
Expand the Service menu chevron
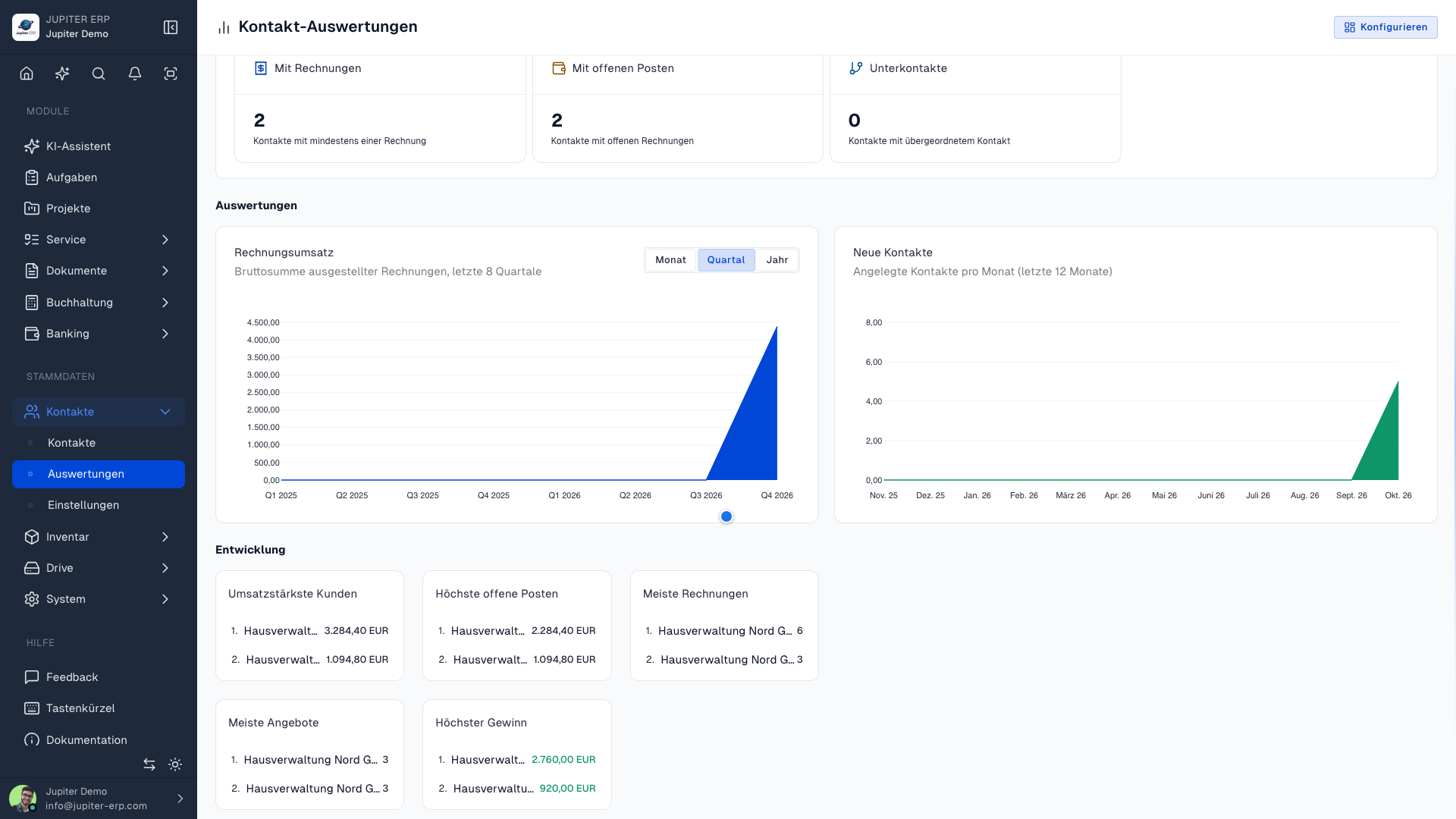[165, 240]
